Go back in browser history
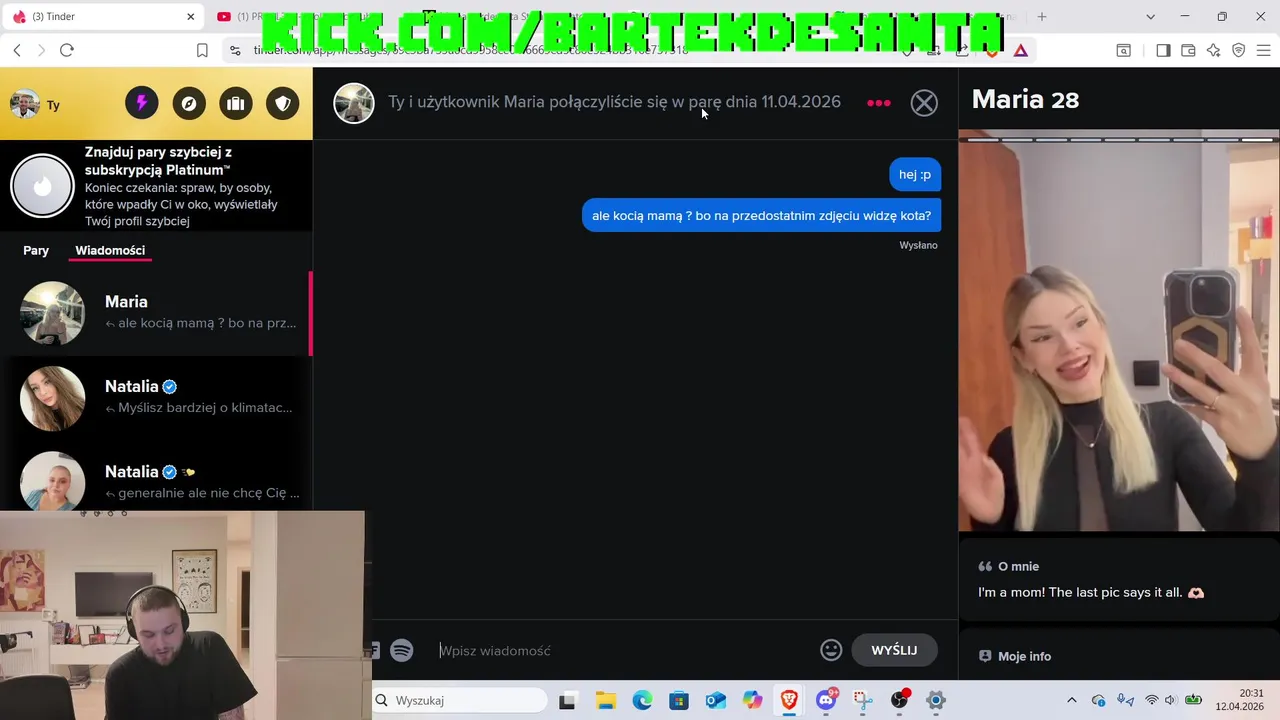Screen dimensions: 1280x720 [17, 50]
